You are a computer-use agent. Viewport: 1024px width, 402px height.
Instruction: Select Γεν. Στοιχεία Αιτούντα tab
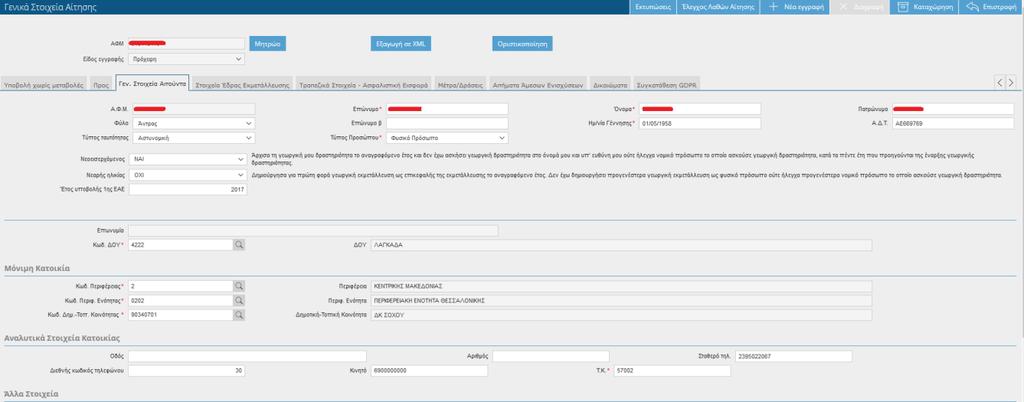tap(152, 84)
